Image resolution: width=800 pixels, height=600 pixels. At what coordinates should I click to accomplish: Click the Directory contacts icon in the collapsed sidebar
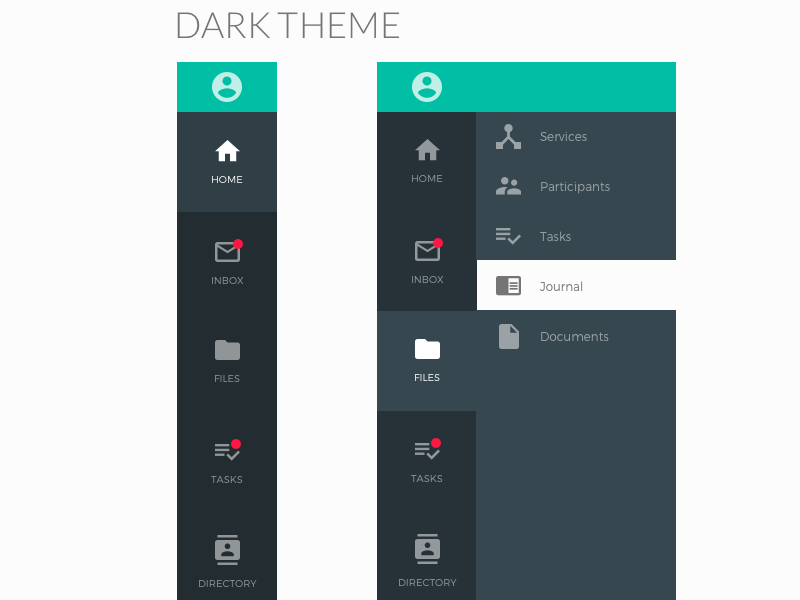[227, 550]
